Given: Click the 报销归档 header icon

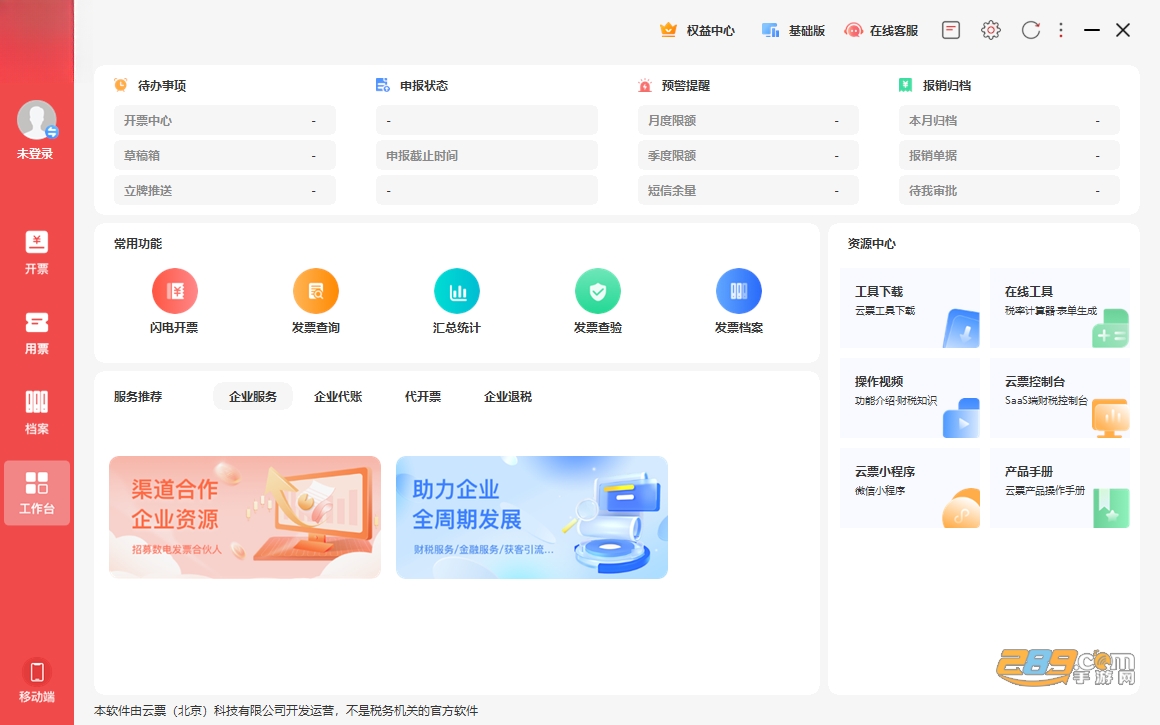Looking at the screenshot, I should (x=906, y=85).
